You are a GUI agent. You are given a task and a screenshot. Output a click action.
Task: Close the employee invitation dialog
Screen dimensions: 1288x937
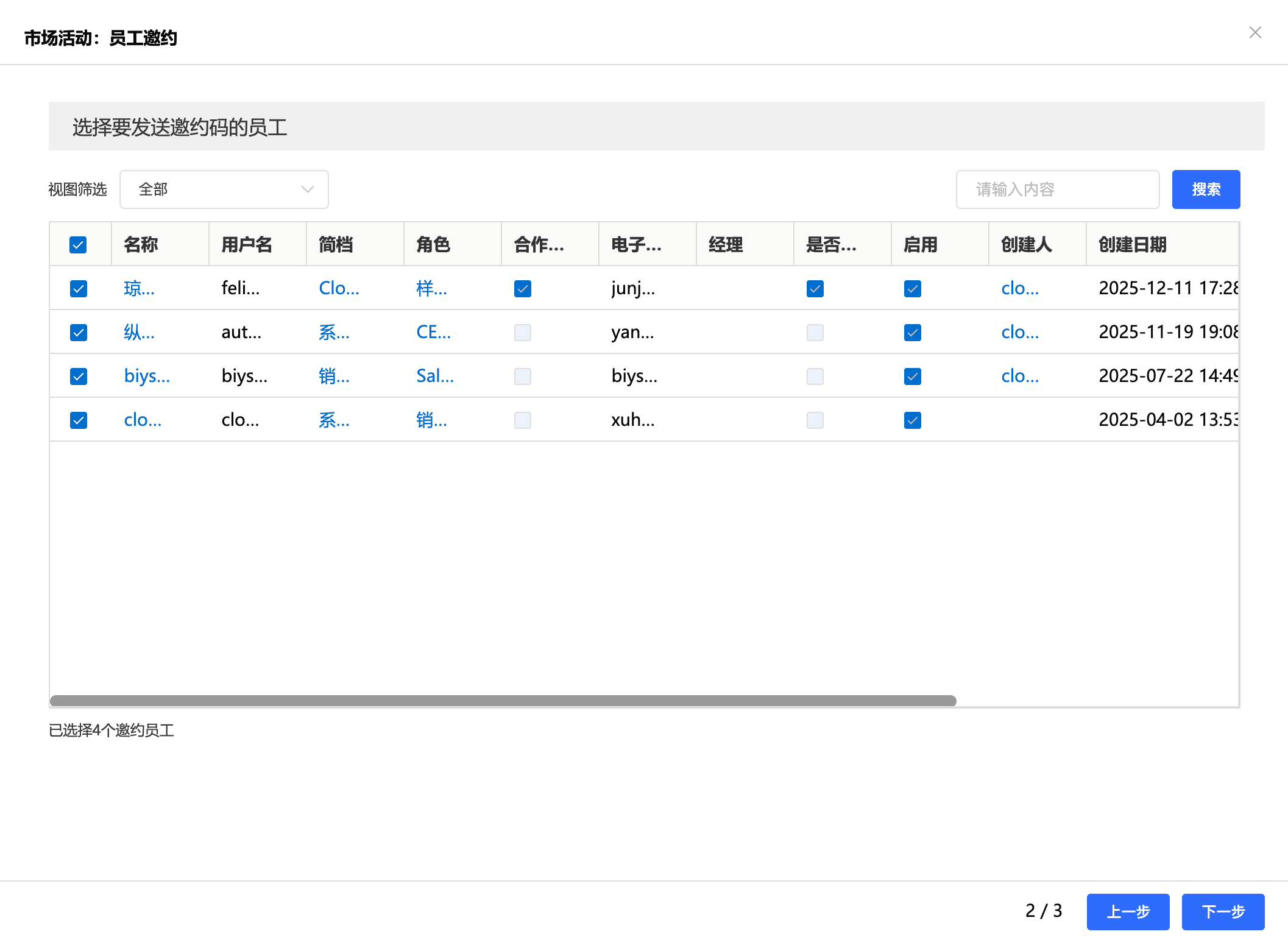click(1255, 32)
